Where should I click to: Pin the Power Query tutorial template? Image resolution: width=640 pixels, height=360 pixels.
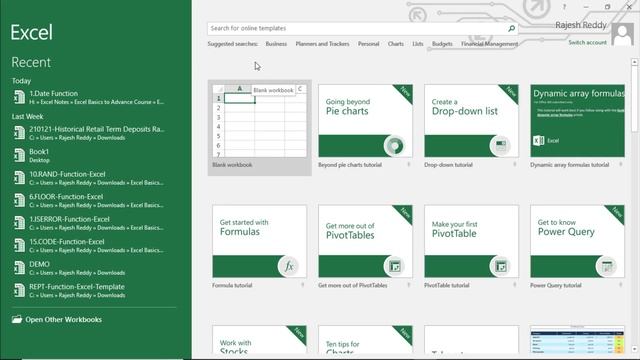pyautogui.click(x=621, y=285)
